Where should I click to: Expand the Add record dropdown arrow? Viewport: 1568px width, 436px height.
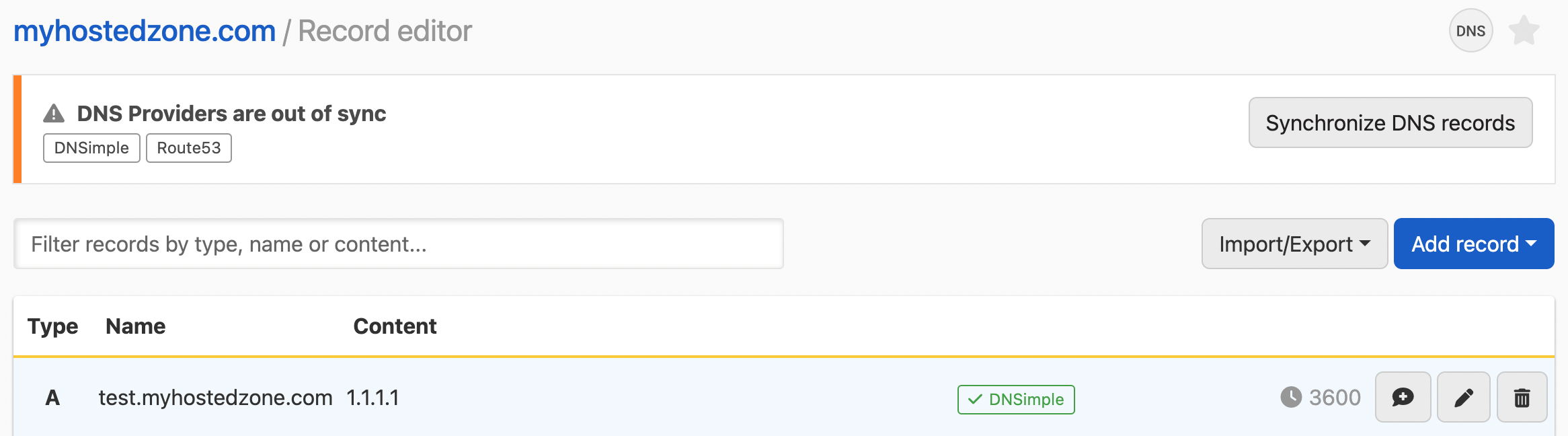click(1531, 244)
